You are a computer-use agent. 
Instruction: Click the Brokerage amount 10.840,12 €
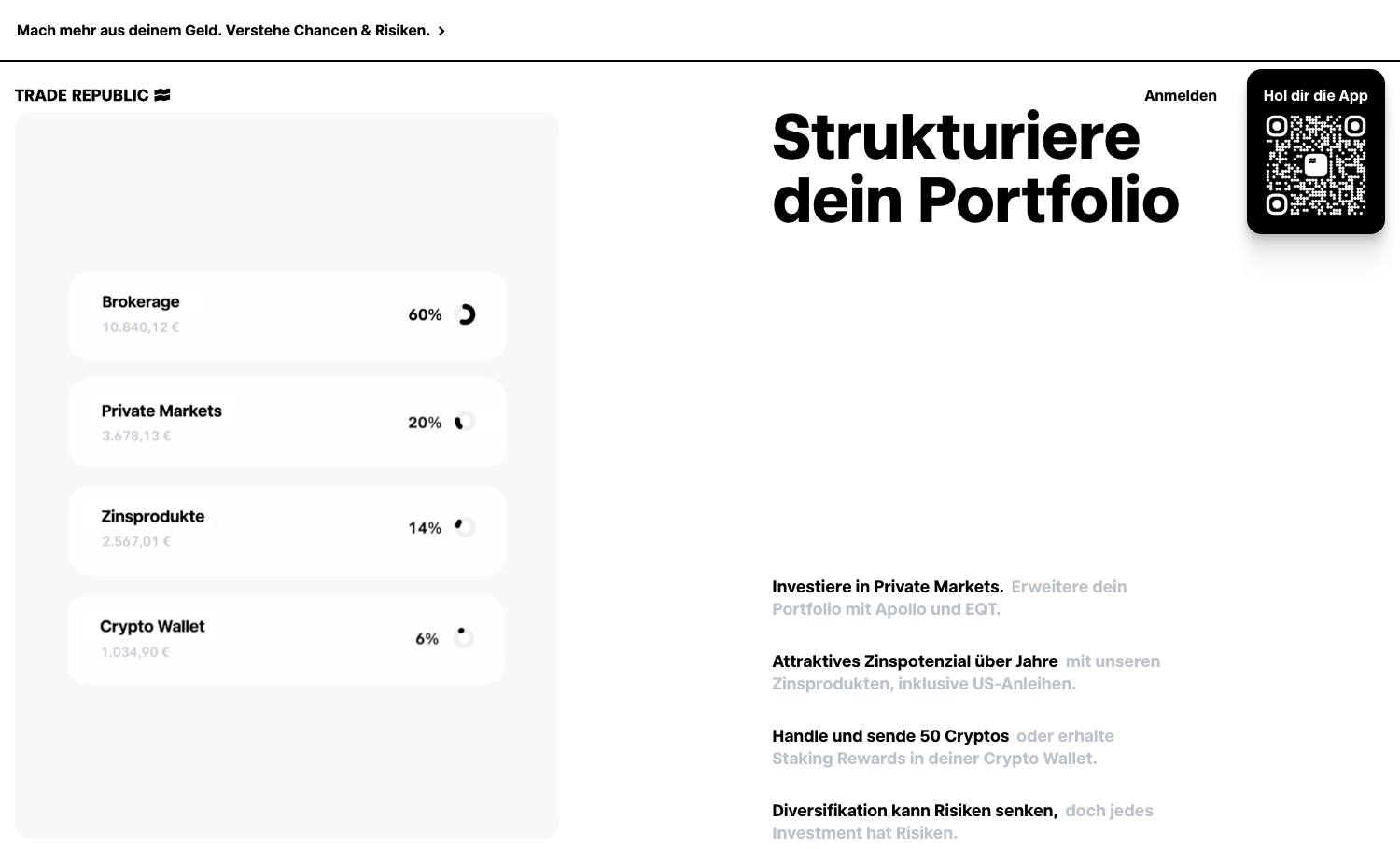point(141,327)
